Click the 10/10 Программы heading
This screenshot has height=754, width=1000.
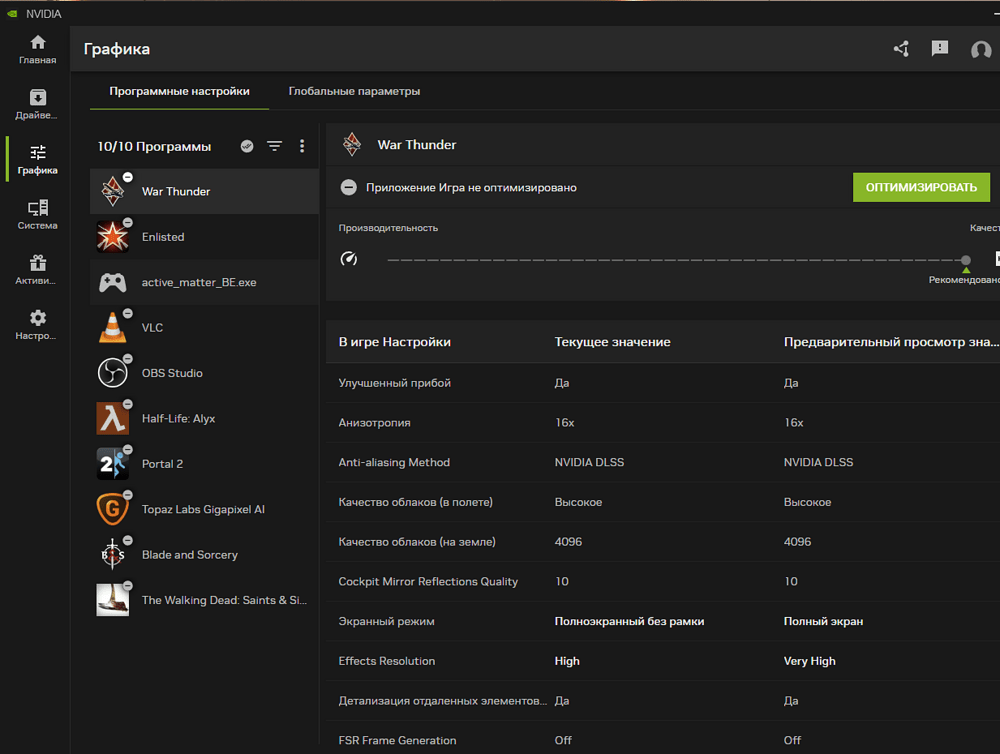154,146
